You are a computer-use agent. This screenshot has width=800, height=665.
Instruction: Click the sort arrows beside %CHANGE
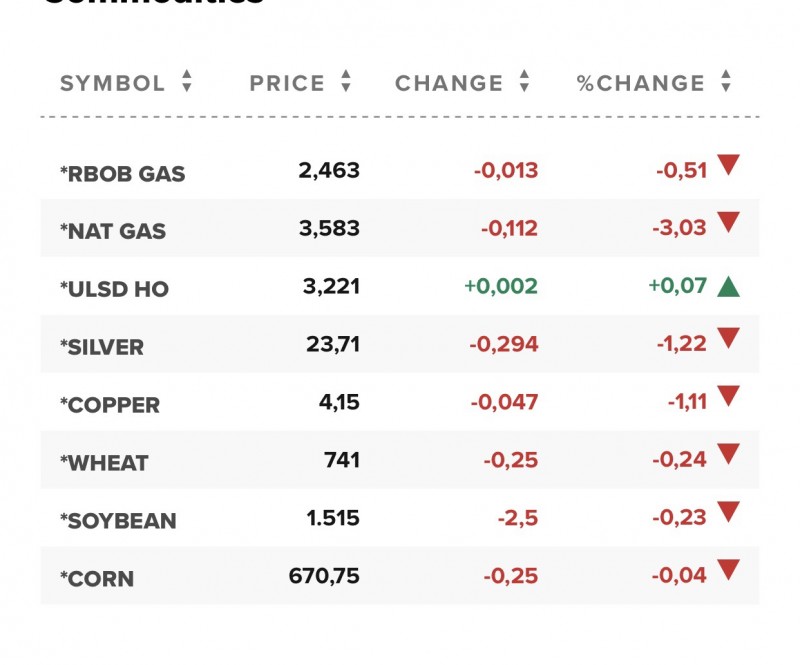[726, 83]
